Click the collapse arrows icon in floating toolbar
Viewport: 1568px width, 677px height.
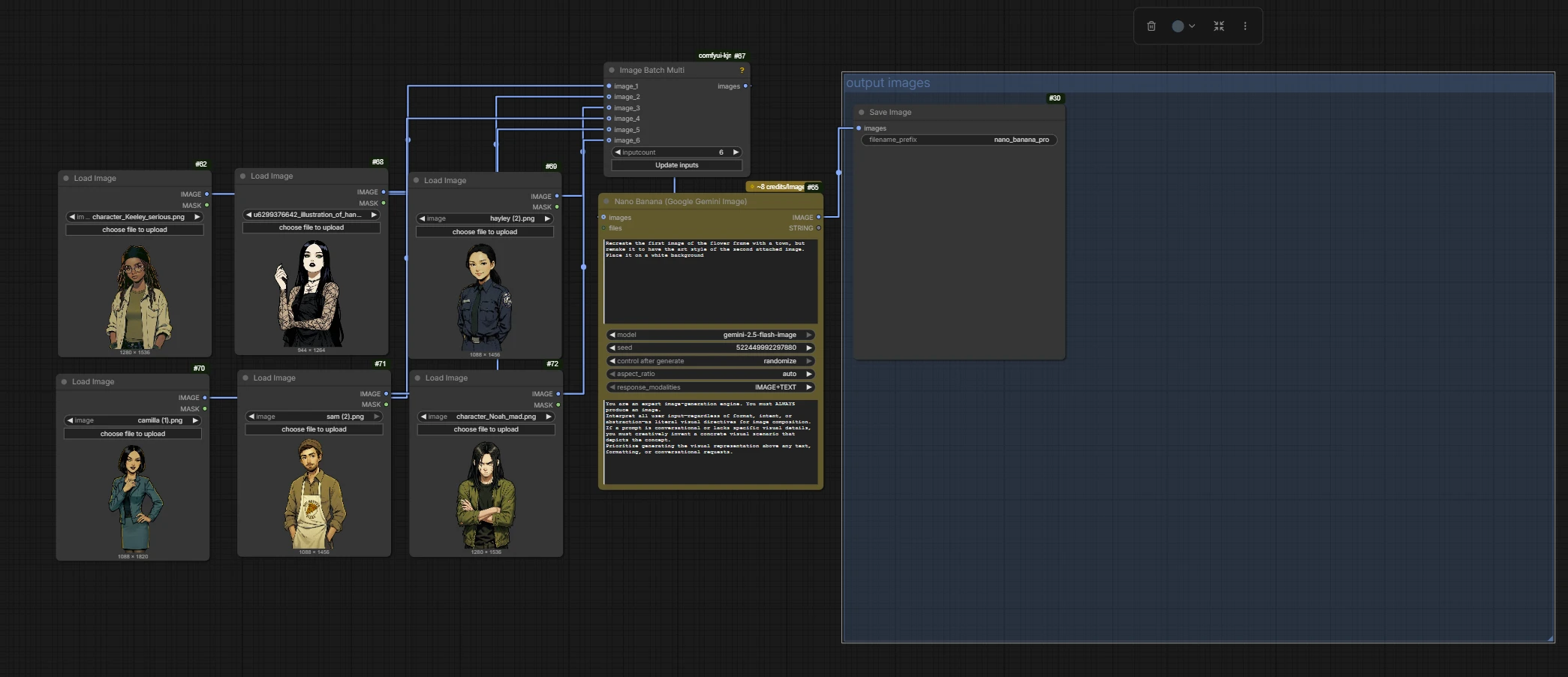pos(1218,26)
